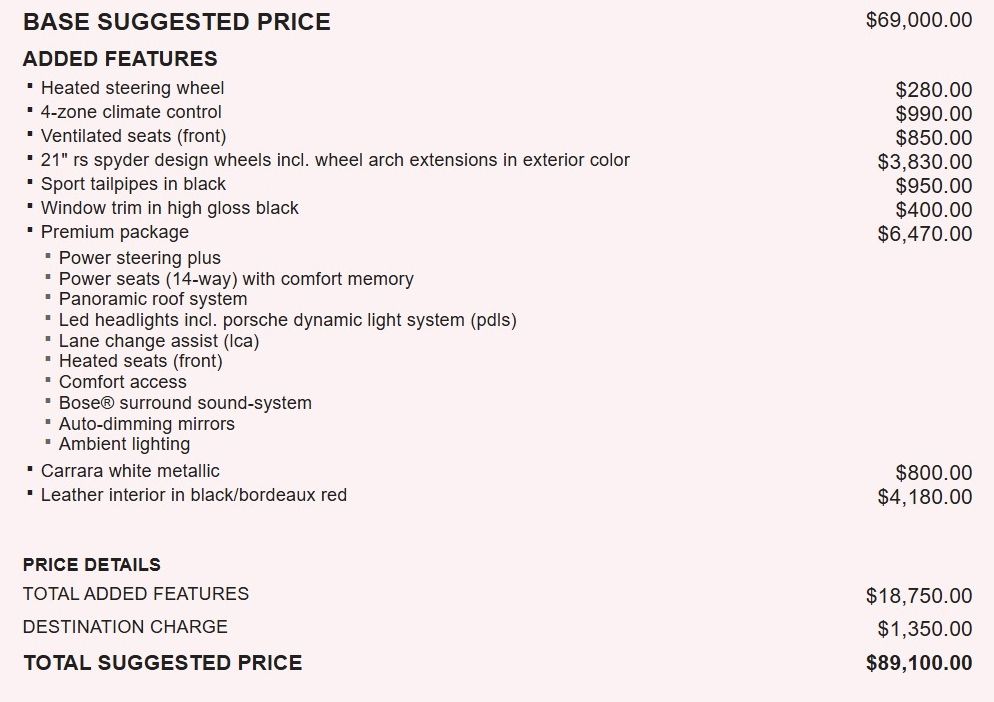This screenshot has width=994, height=702.
Task: Click the Premium package item
Action: point(114,232)
